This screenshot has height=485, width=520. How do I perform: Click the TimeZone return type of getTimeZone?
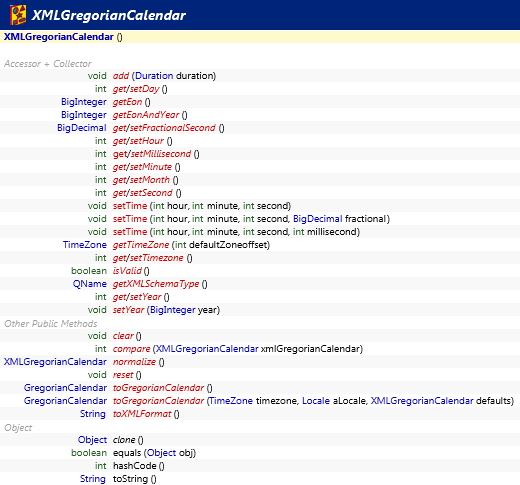coord(85,245)
